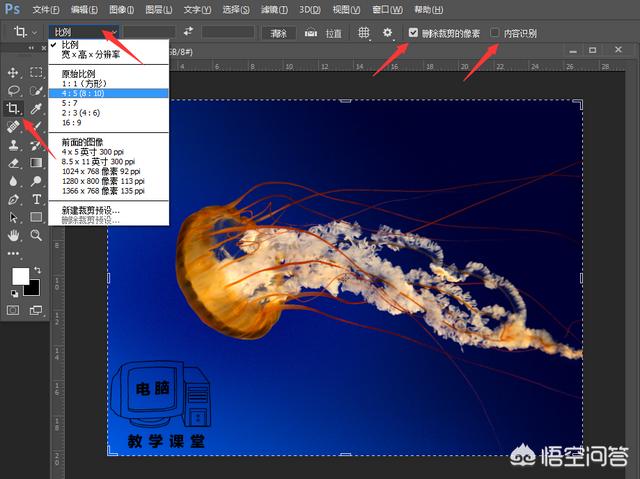Image resolution: width=640 pixels, height=479 pixels.
Task: Choose 1:1 (方形) ratio
Action: pos(109,84)
